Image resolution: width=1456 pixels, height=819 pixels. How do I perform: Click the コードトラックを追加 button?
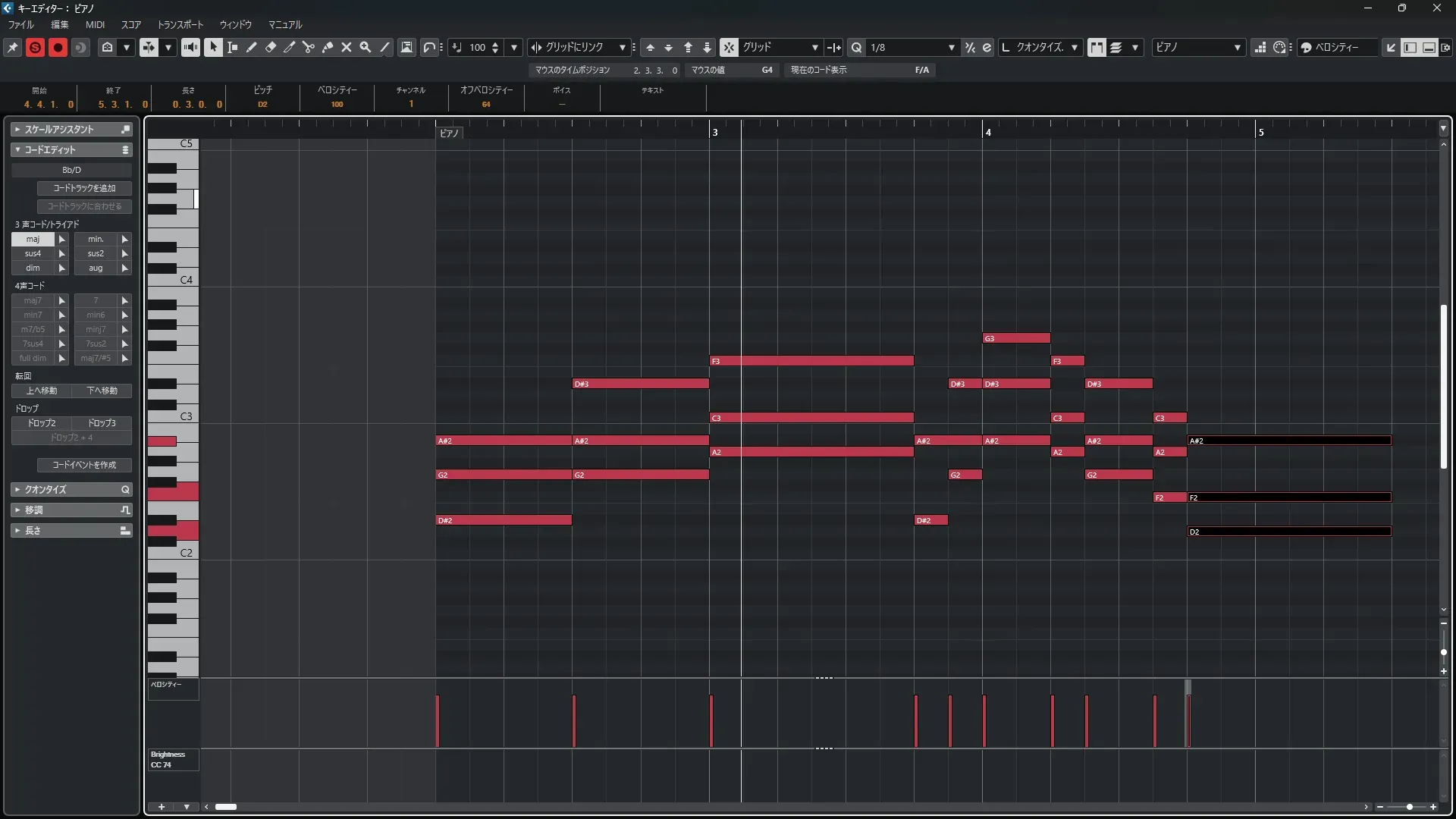pos(84,188)
